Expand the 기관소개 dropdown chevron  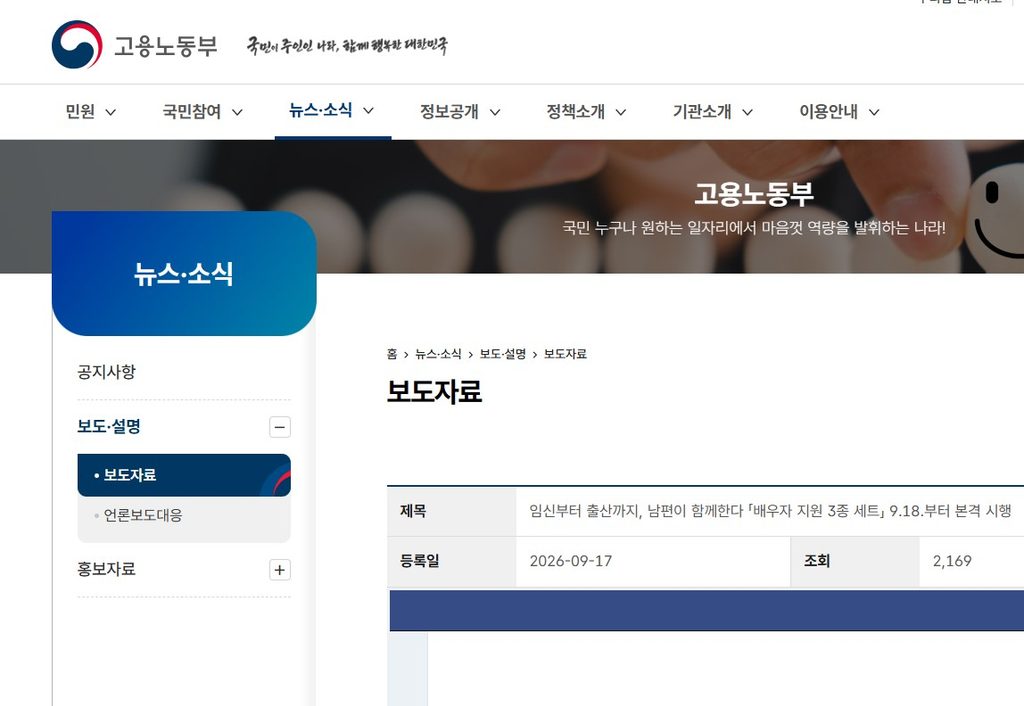coord(748,112)
